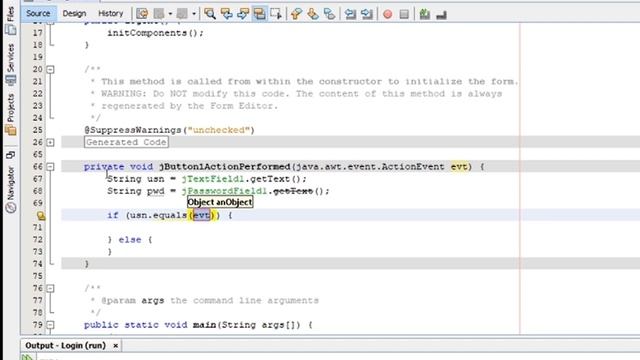Viewport: 640px width, 360px height.
Task: Toggle Bookmark on the current line
Action: point(329,14)
